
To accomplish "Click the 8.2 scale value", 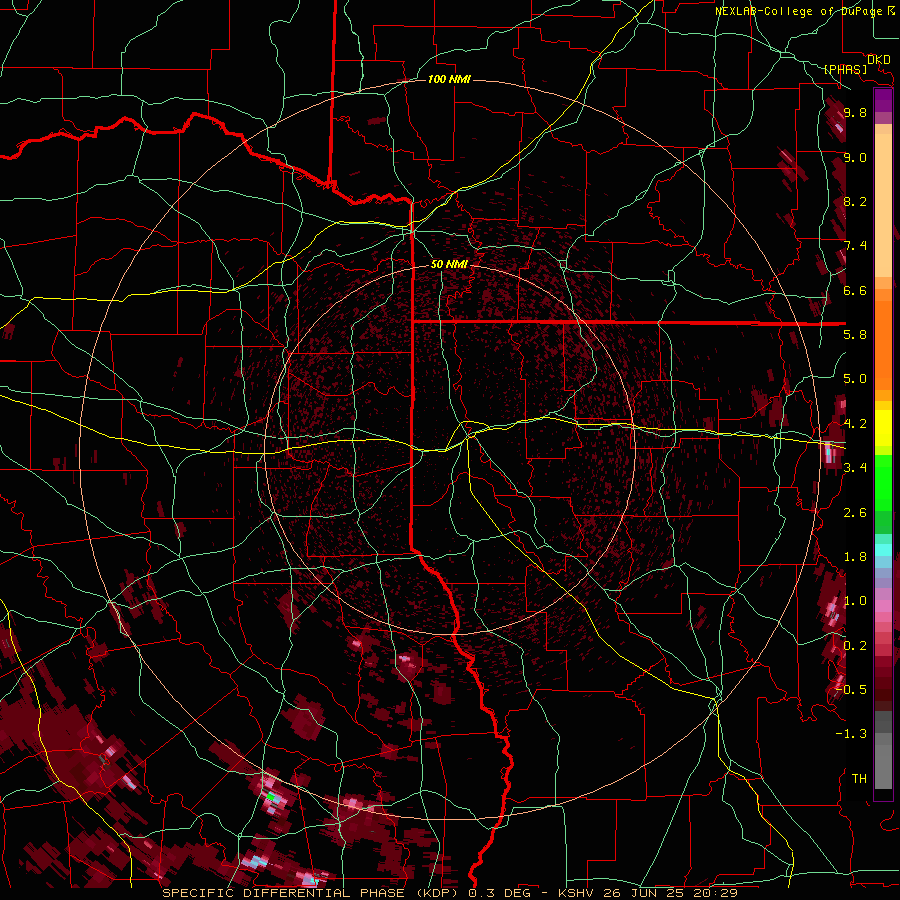I will pos(855,201).
